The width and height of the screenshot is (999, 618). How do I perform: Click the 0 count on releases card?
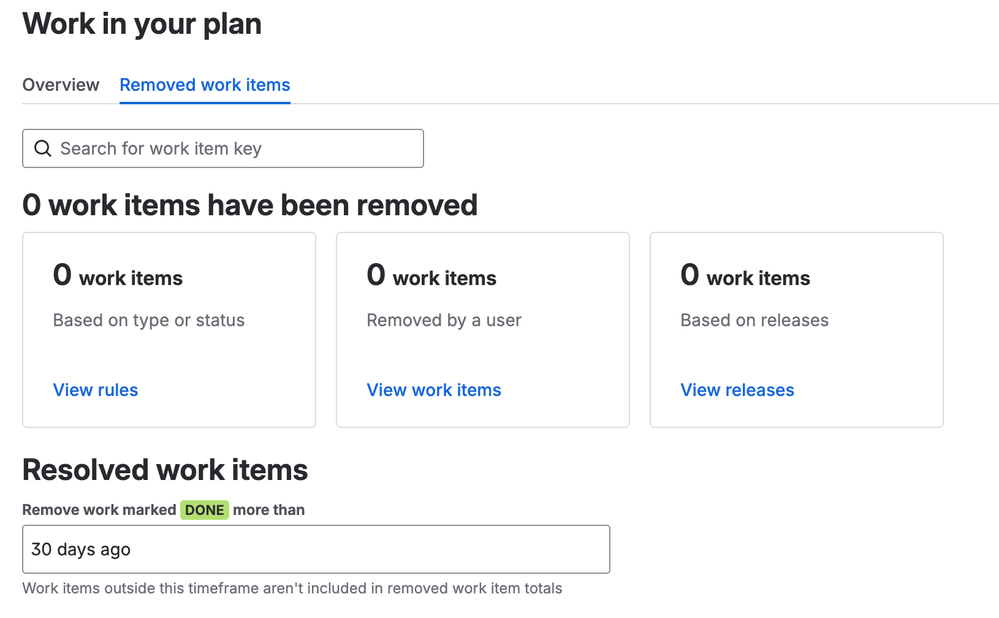[x=744, y=277]
